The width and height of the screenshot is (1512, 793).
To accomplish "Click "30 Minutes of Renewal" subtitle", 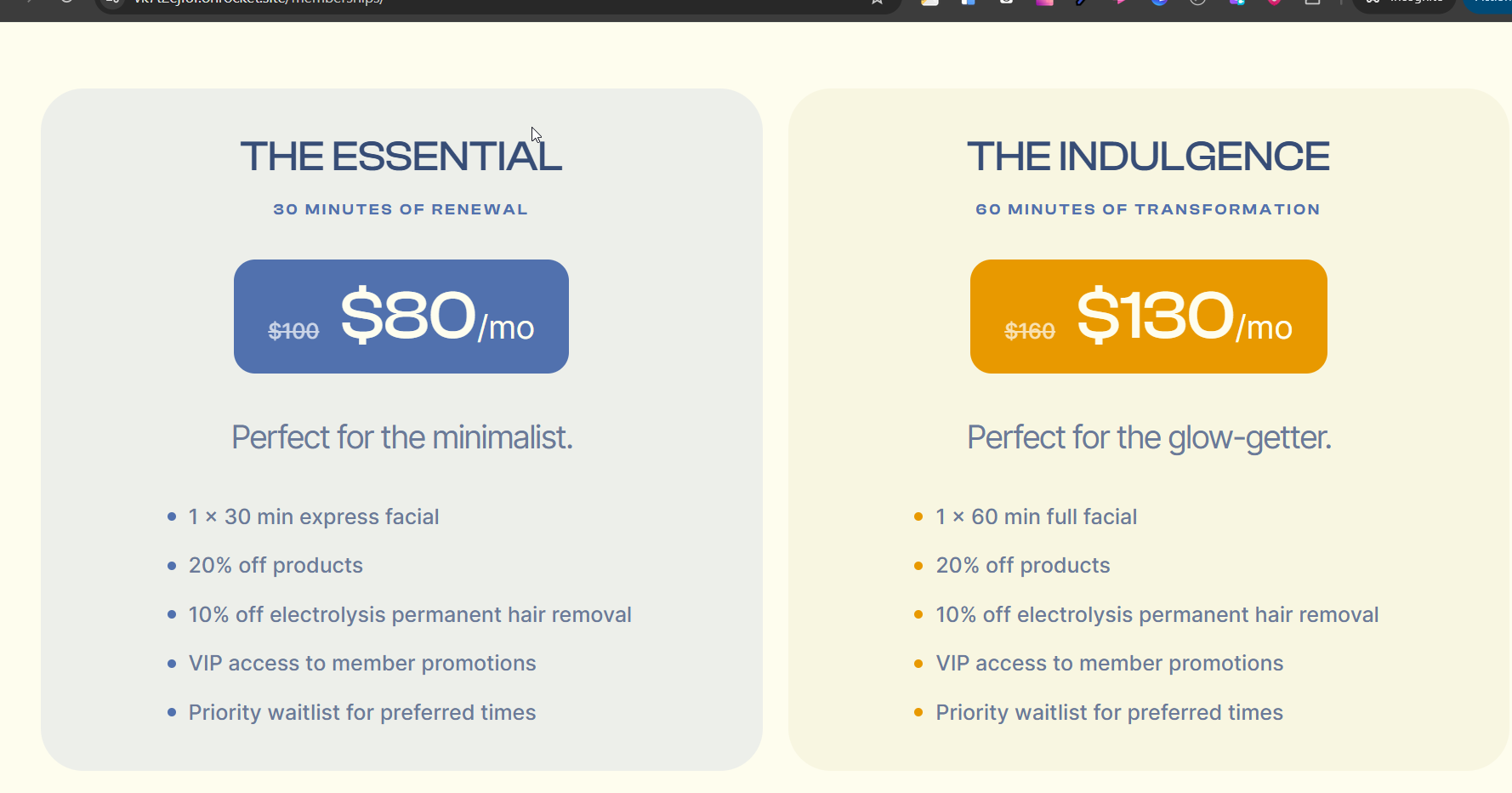I will tap(401, 209).
